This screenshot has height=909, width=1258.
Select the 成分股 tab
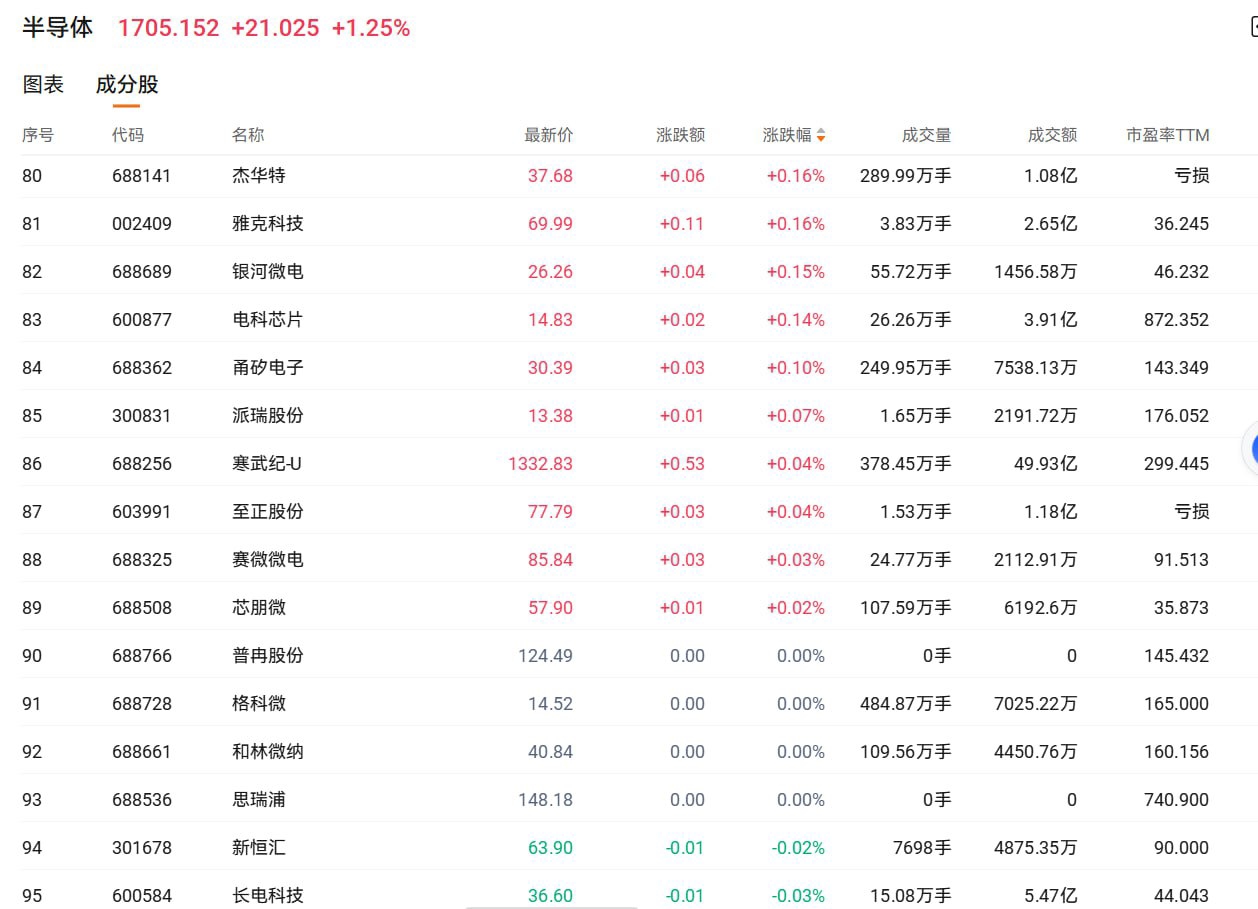pos(127,85)
